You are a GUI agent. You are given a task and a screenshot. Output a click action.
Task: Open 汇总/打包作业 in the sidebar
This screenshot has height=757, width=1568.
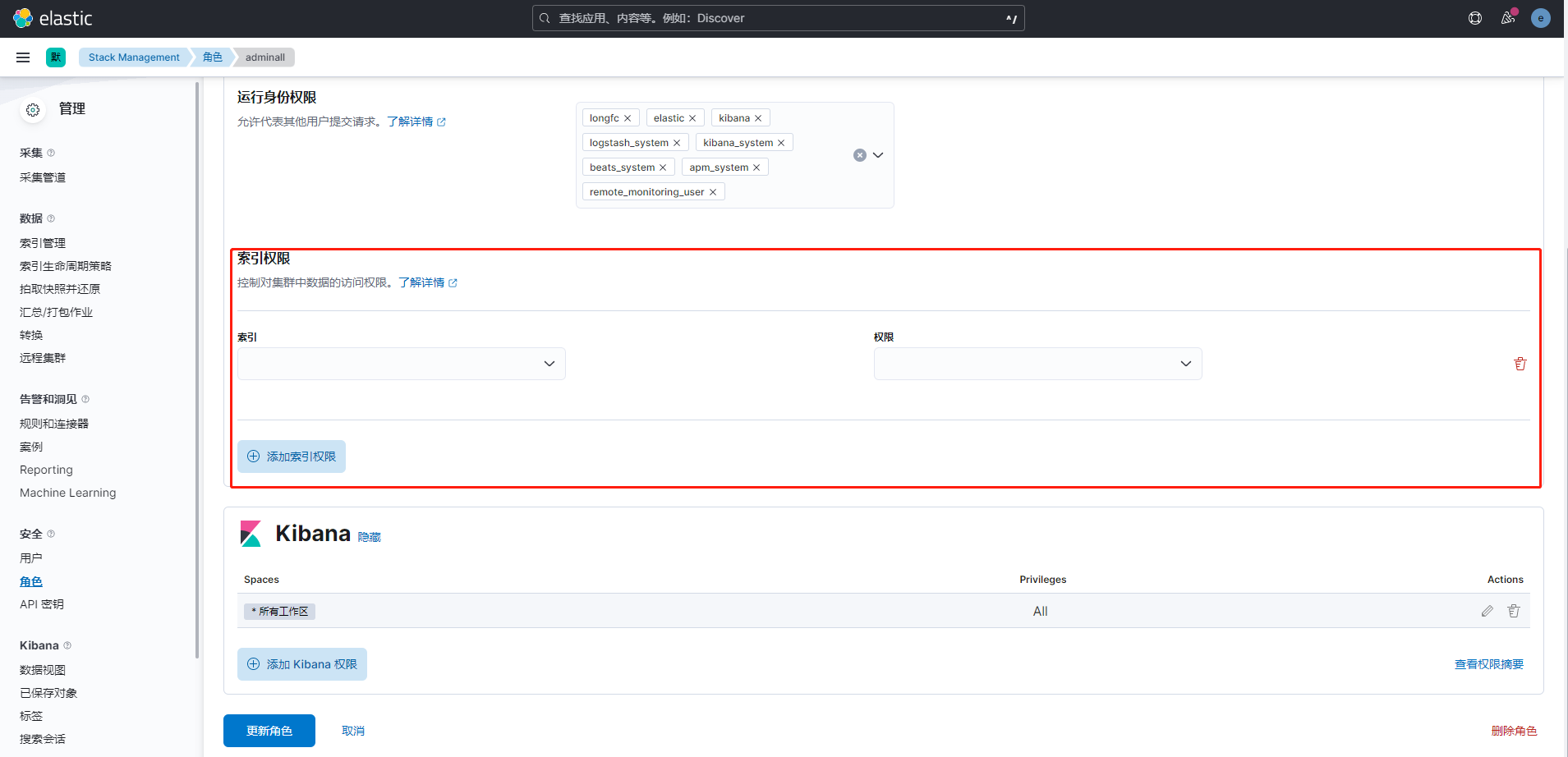(56, 312)
